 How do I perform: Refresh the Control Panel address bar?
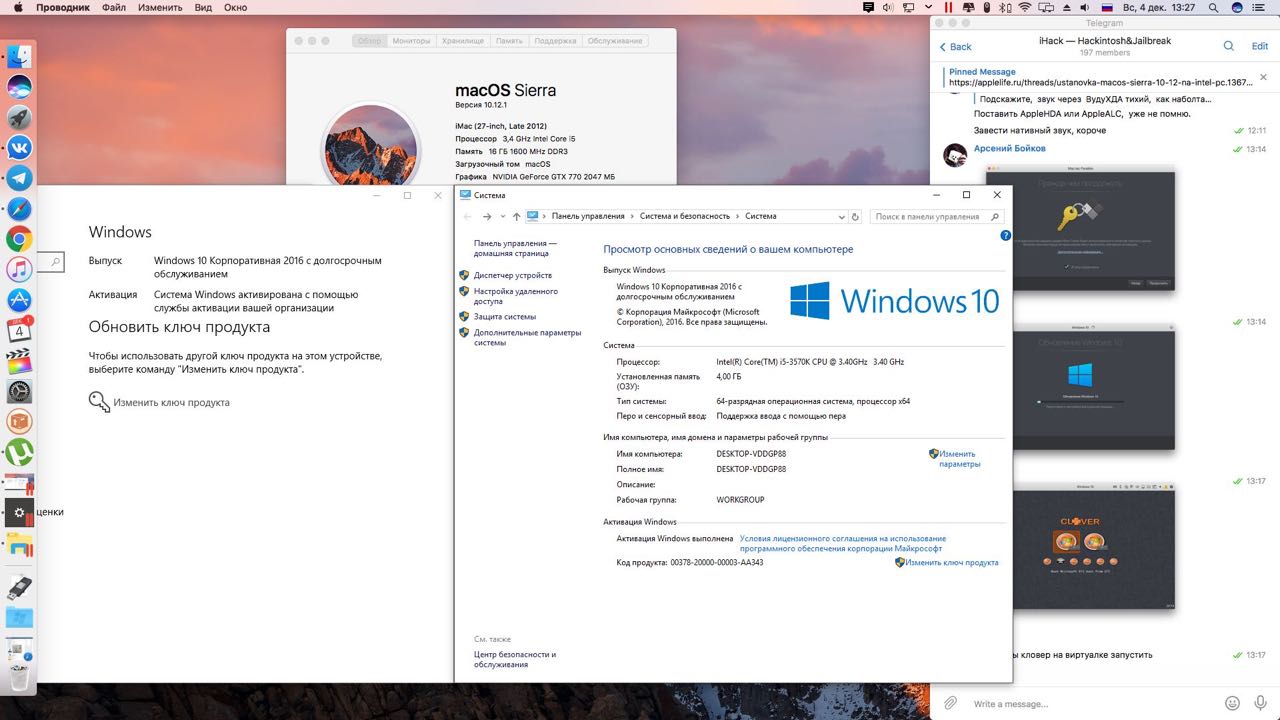(x=855, y=216)
